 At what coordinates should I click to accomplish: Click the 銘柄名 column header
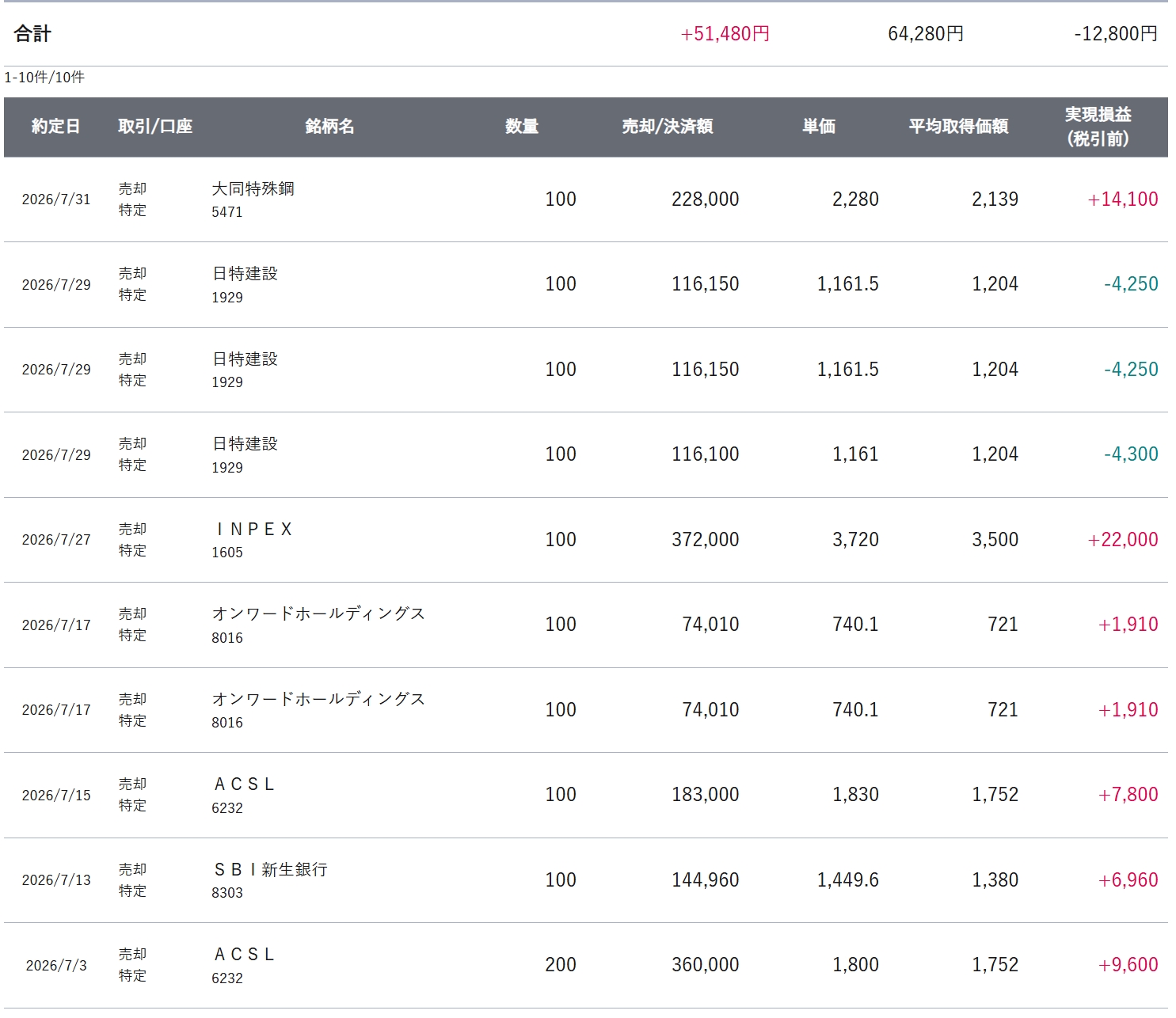[x=329, y=127]
